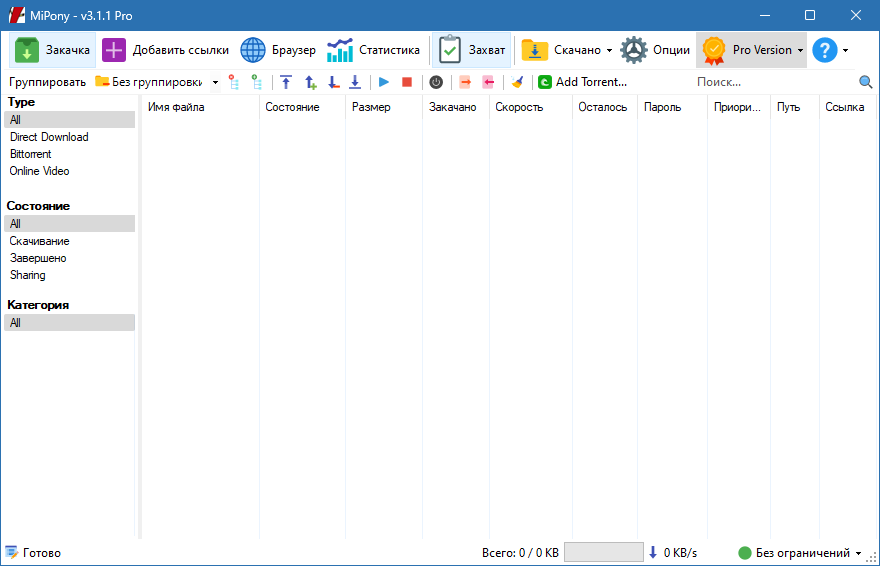Click the Add Torrent... button
This screenshot has height=566, width=880.
click(x=583, y=82)
